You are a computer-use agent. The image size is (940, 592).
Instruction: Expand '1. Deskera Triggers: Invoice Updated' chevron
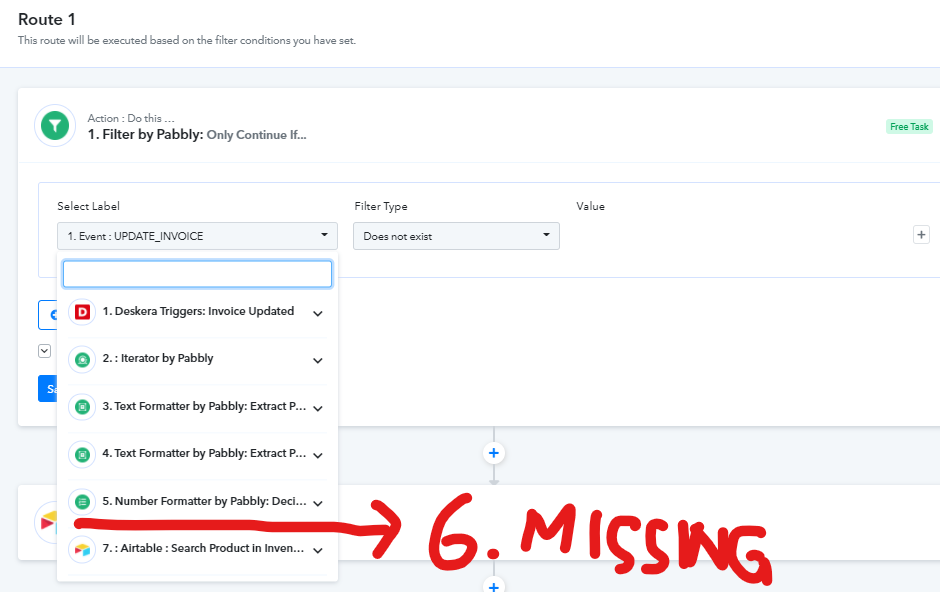(x=318, y=313)
